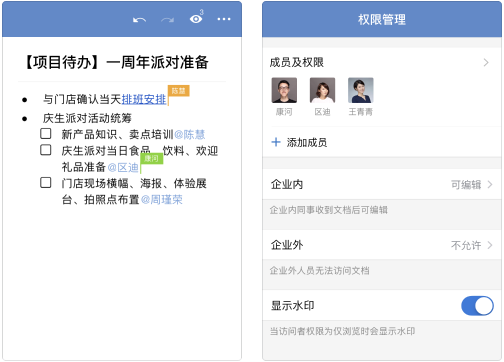The image size is (504, 362).
Task: Click the plus icon beside 添加成员
Action: pos(276,142)
